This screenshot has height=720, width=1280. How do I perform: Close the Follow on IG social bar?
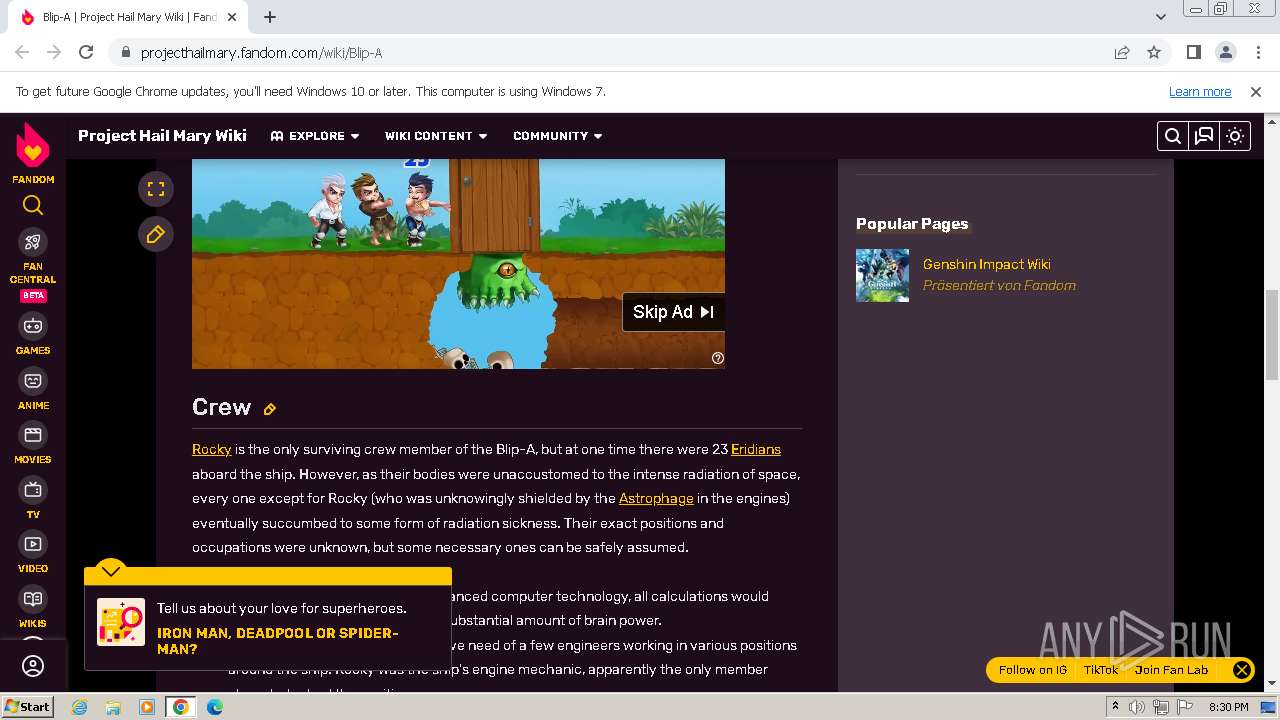tap(1241, 670)
